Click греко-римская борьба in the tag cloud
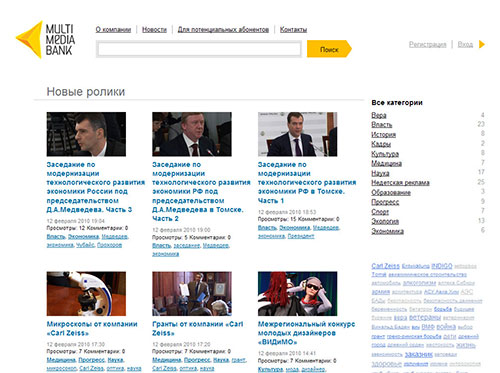 coord(414,336)
